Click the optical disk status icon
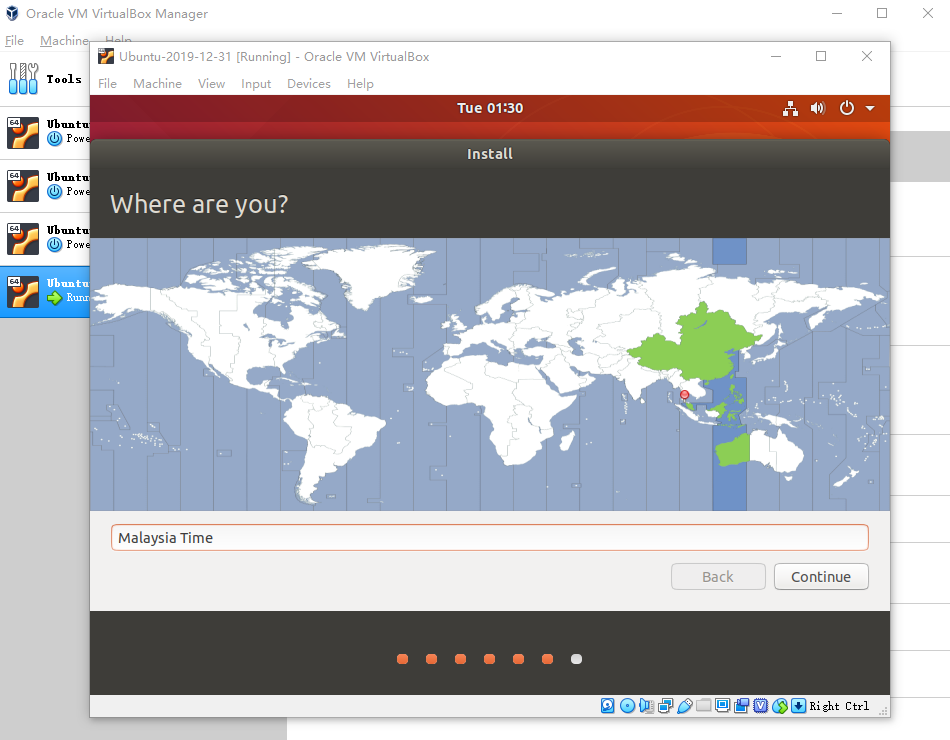The image size is (950, 740). pos(628,705)
